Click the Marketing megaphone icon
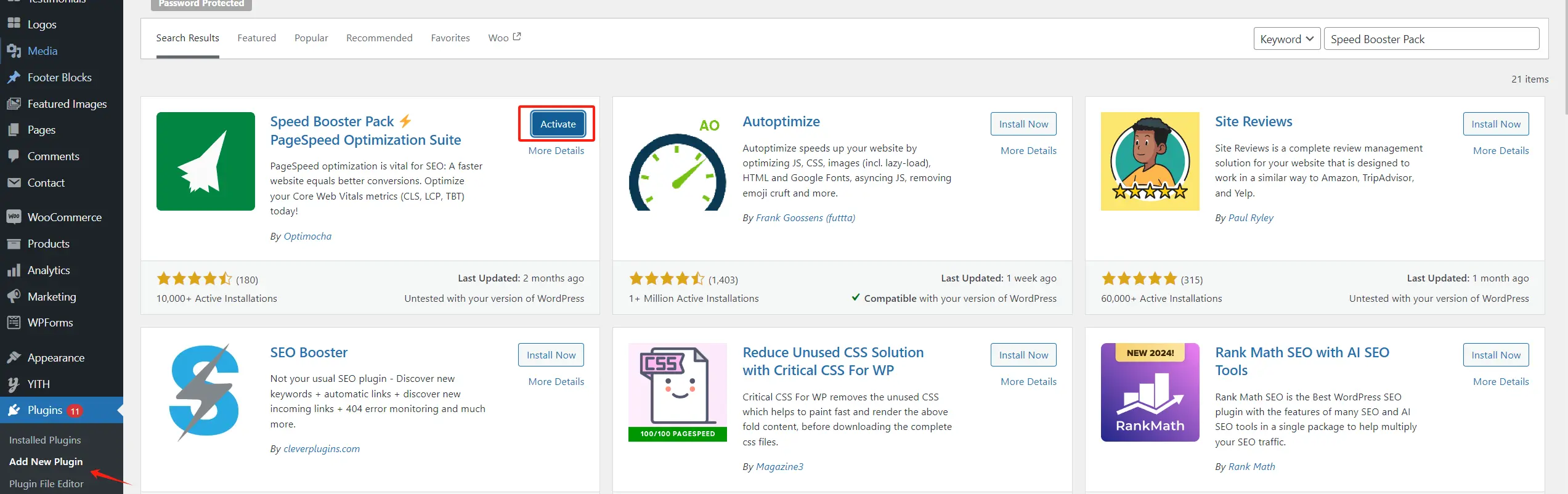 (14, 296)
